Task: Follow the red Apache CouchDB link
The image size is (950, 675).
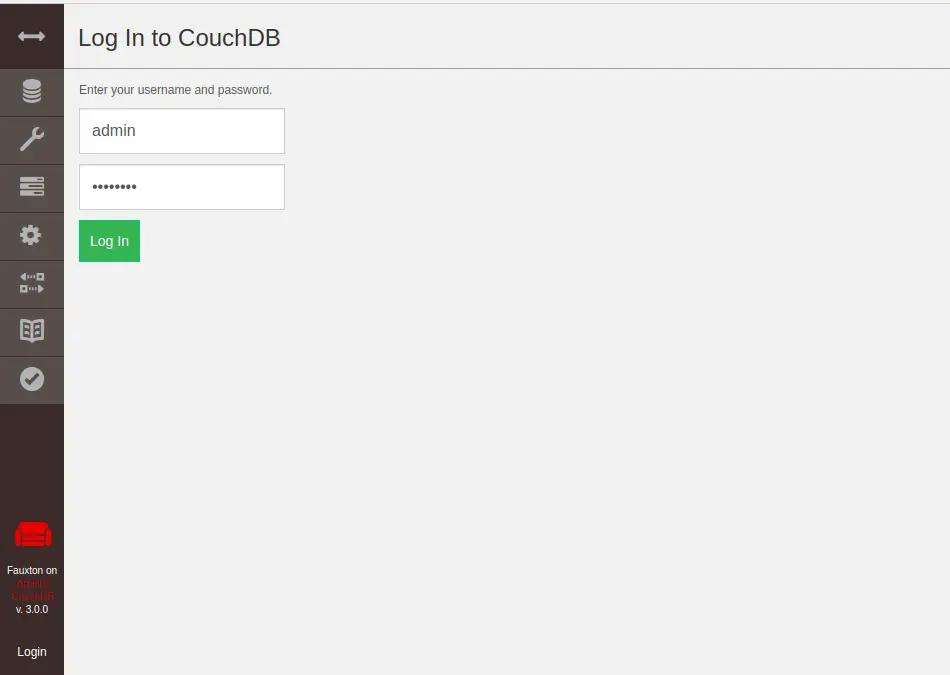Action: 32,590
